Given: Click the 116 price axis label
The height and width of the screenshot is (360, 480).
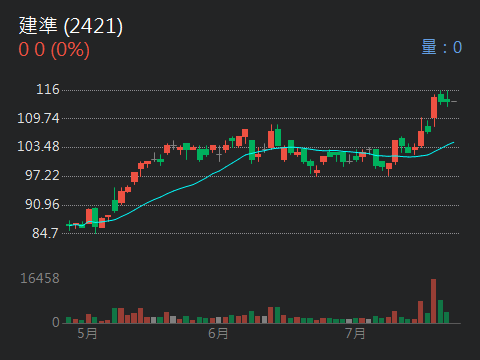Looking at the screenshot, I should (x=48, y=90).
